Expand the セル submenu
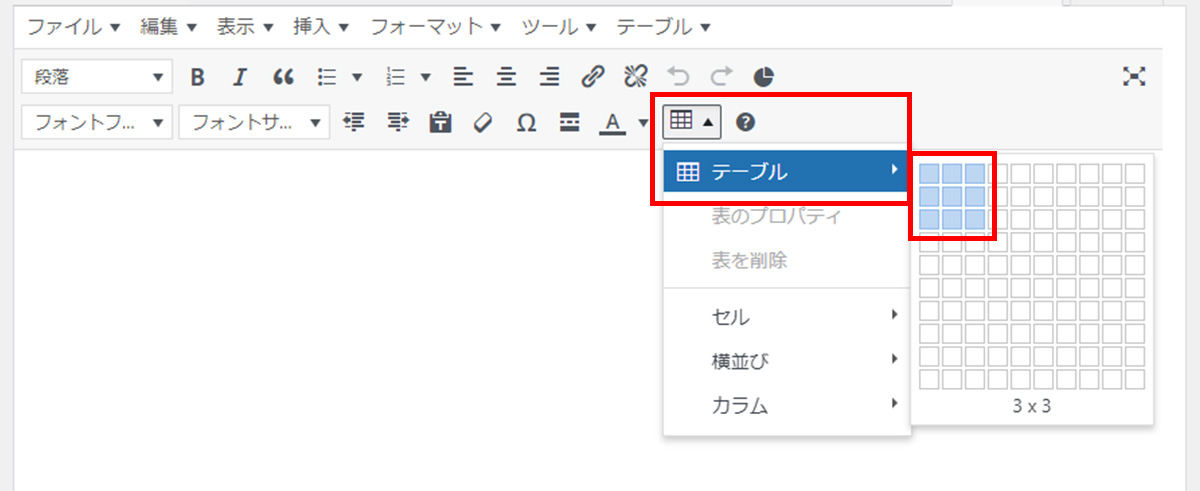This screenshot has width=1200, height=491. 787,318
